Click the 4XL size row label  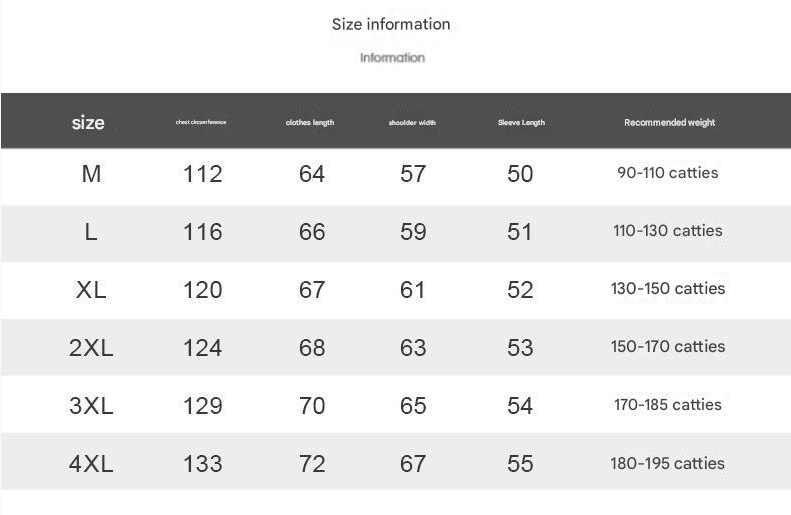(91, 464)
